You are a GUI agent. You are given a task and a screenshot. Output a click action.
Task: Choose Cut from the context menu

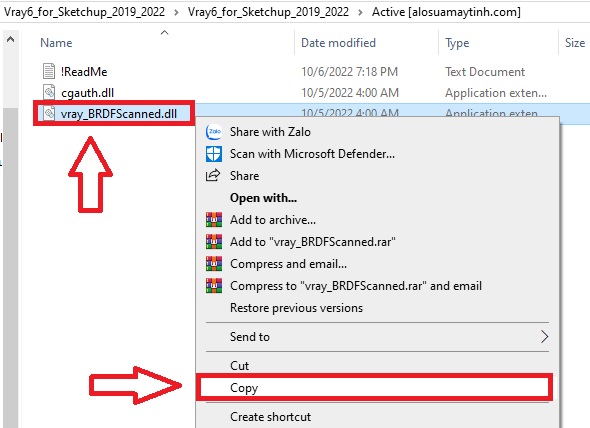tap(239, 366)
